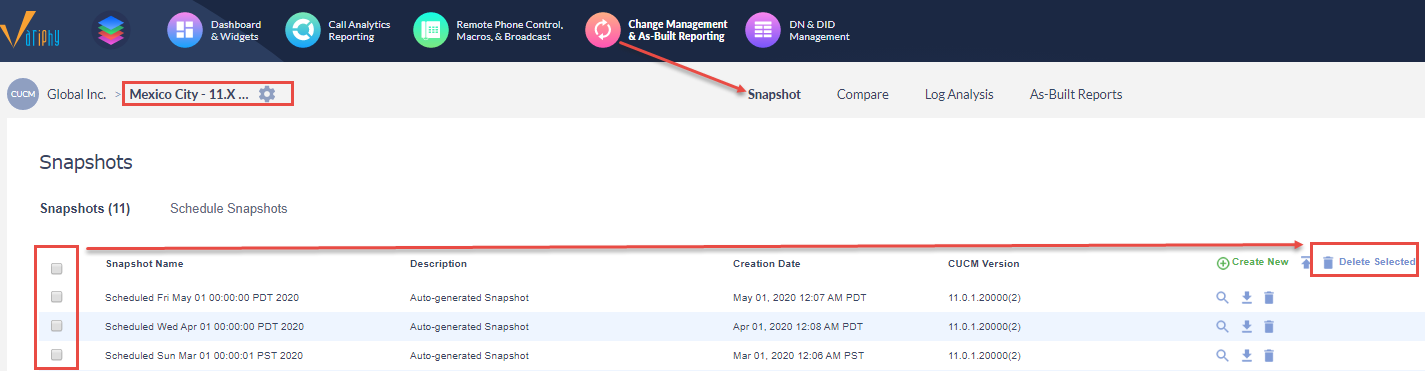This screenshot has height=371, width=1425.
Task: Go to Global Inc. breadcrumb
Action: click(x=77, y=94)
